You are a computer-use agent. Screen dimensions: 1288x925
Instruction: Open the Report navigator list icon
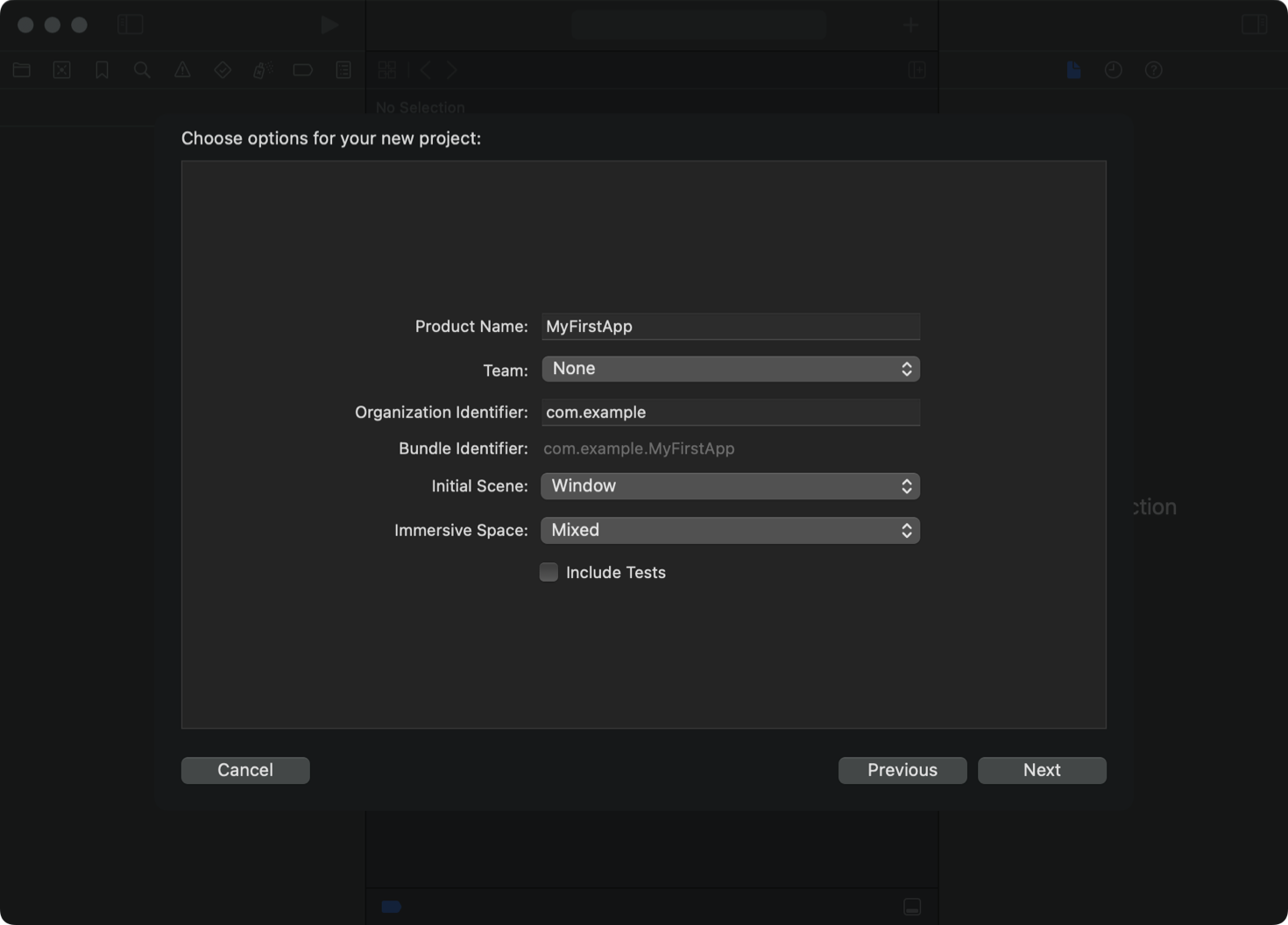coord(343,70)
